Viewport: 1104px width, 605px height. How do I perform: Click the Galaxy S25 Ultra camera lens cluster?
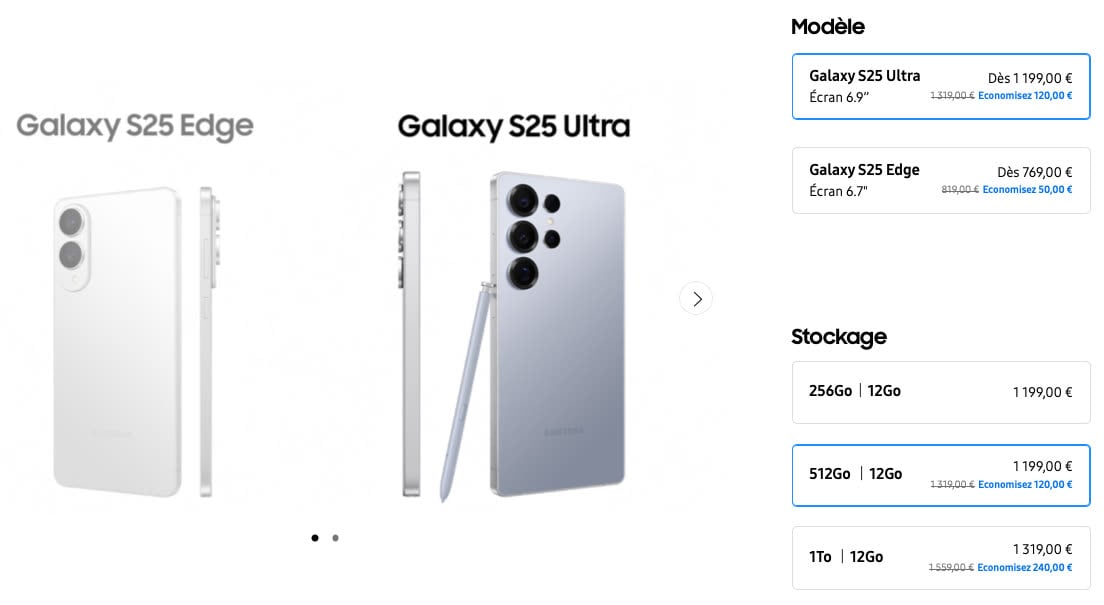click(531, 237)
